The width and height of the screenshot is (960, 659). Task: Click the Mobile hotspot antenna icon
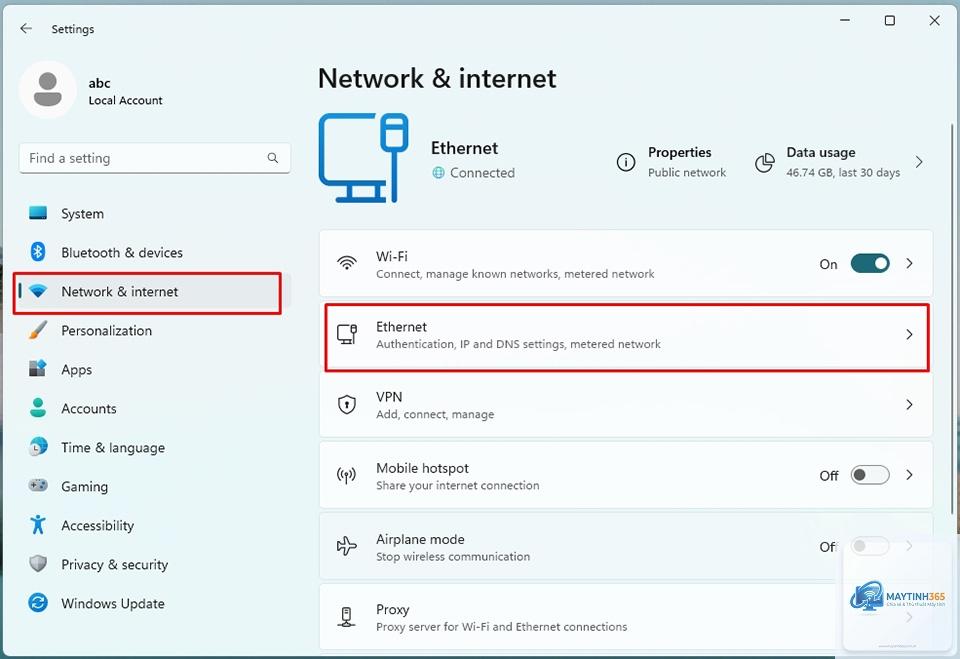(347, 475)
